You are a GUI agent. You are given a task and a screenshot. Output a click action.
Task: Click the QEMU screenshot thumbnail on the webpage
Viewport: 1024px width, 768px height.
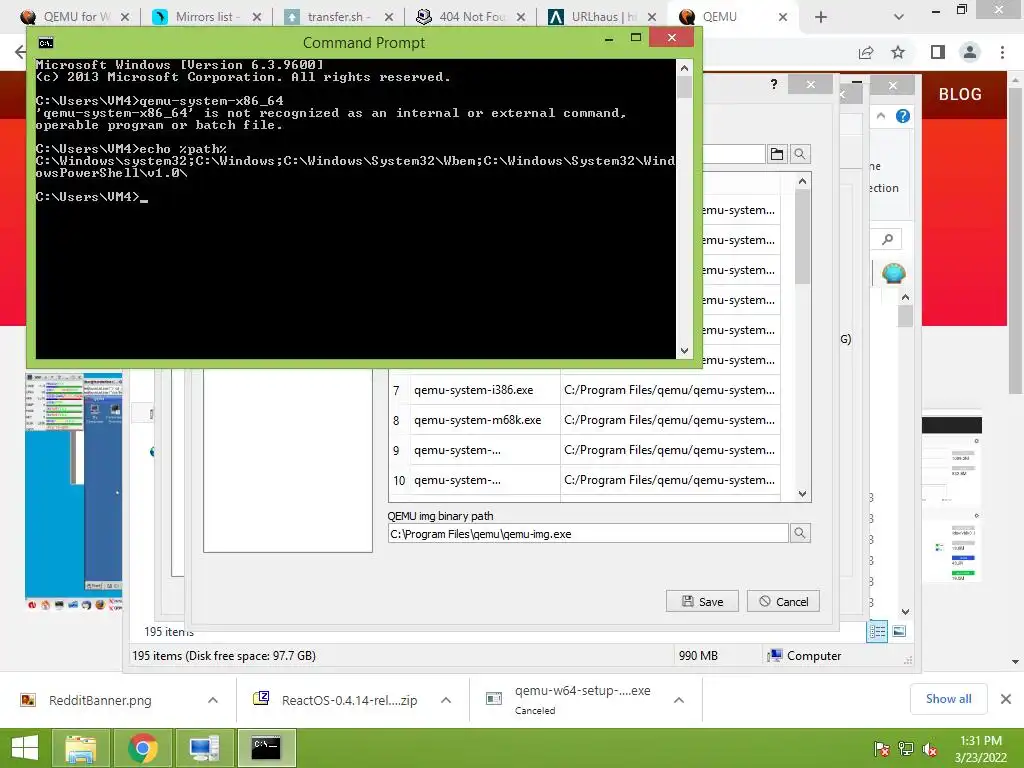(x=74, y=491)
